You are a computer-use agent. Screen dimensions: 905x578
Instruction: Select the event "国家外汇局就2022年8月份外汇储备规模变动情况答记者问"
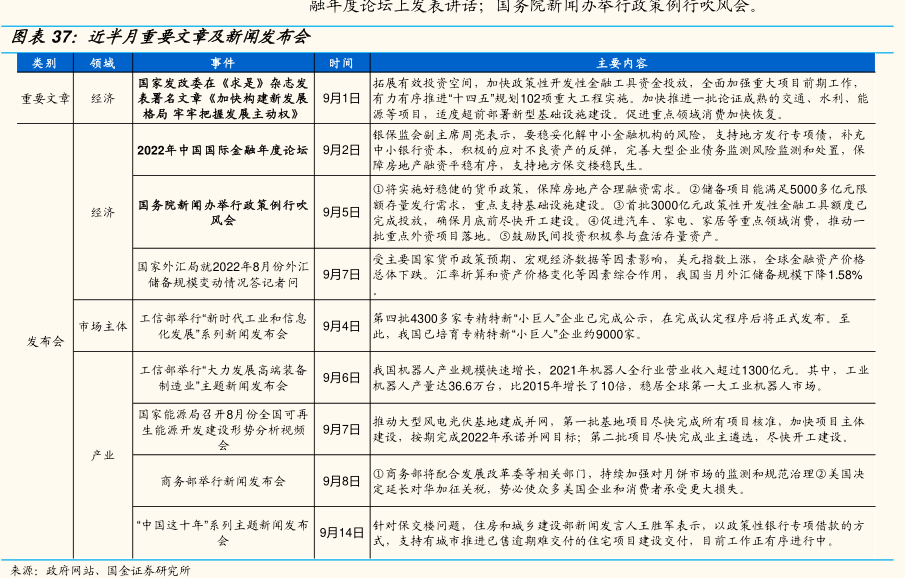click(x=223, y=275)
